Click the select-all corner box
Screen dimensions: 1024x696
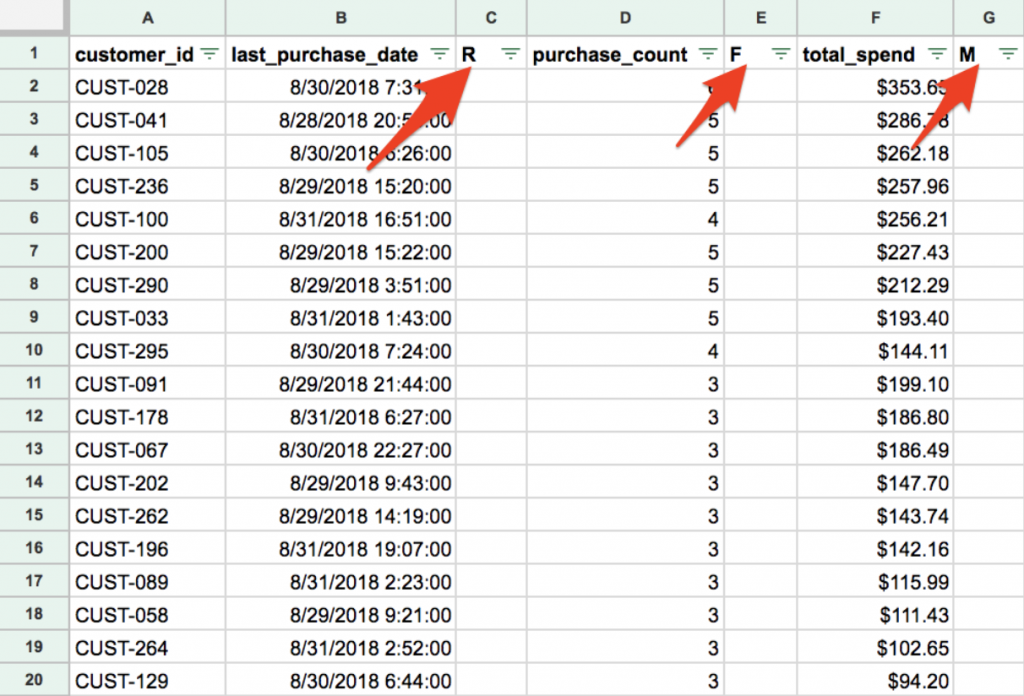34,16
